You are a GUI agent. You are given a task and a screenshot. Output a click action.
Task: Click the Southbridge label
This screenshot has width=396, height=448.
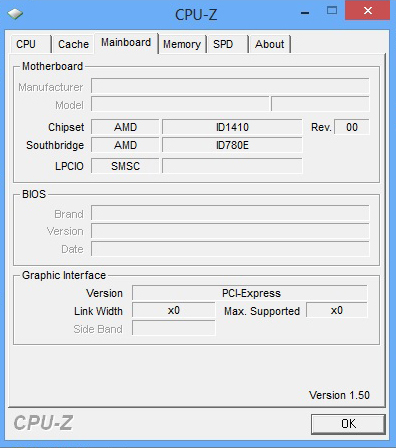coord(55,145)
